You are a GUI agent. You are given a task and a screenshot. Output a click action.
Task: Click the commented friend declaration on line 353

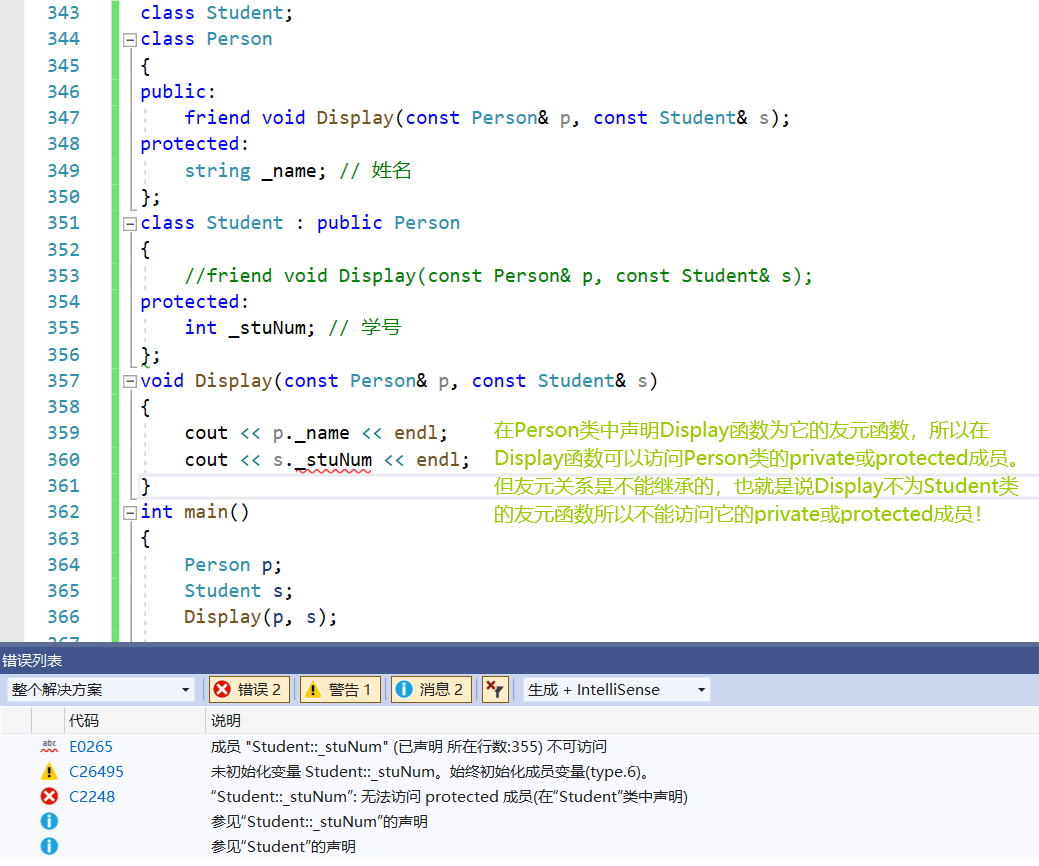click(498, 276)
